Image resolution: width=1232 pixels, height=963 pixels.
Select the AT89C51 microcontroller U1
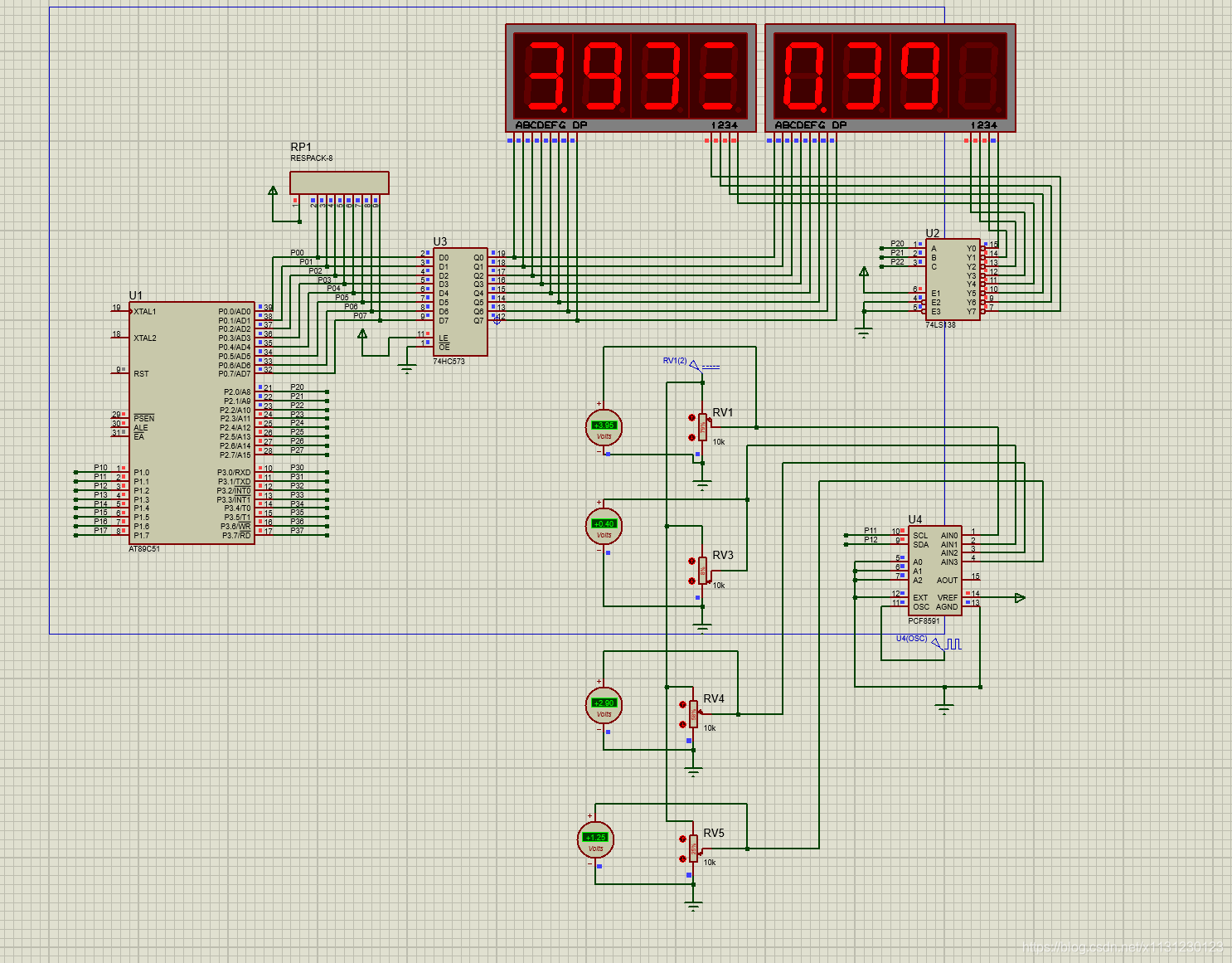pos(192,423)
